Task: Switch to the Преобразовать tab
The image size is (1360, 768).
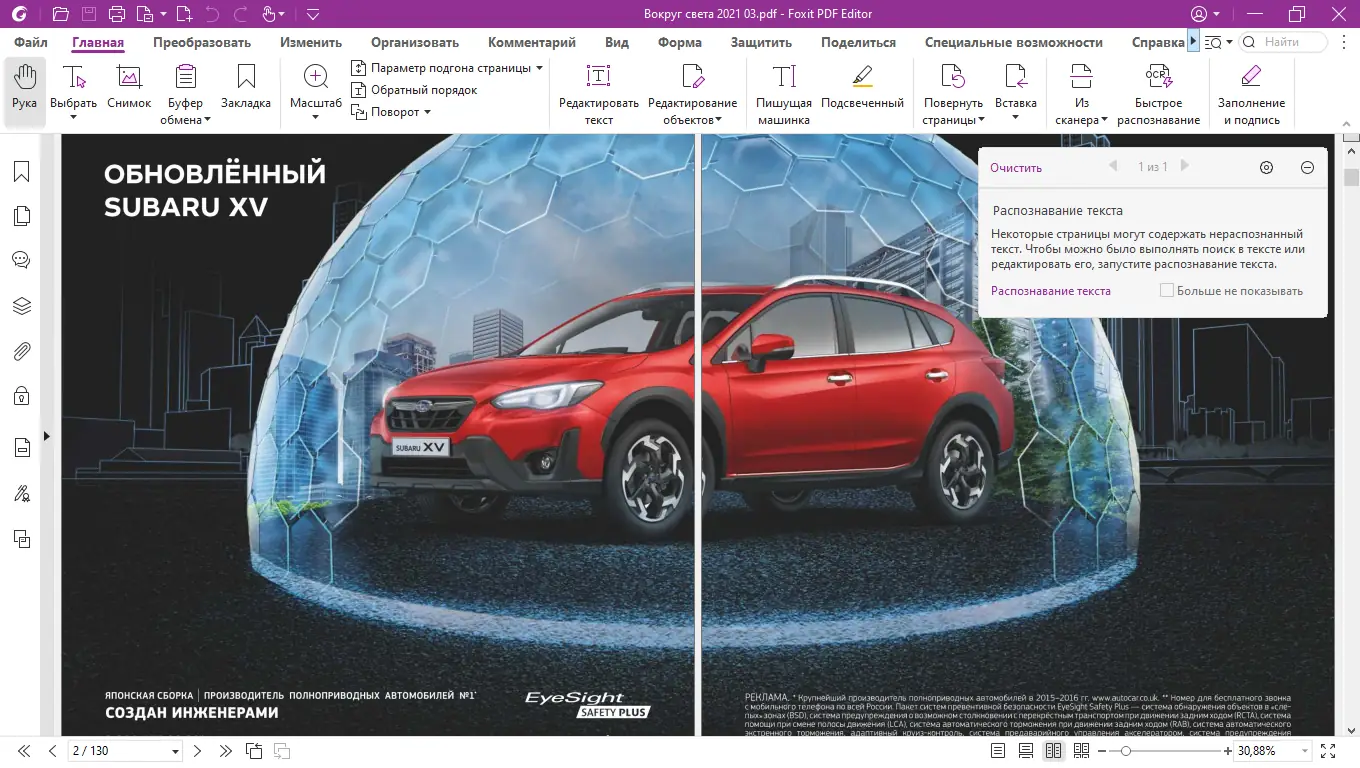Action: 202,42
